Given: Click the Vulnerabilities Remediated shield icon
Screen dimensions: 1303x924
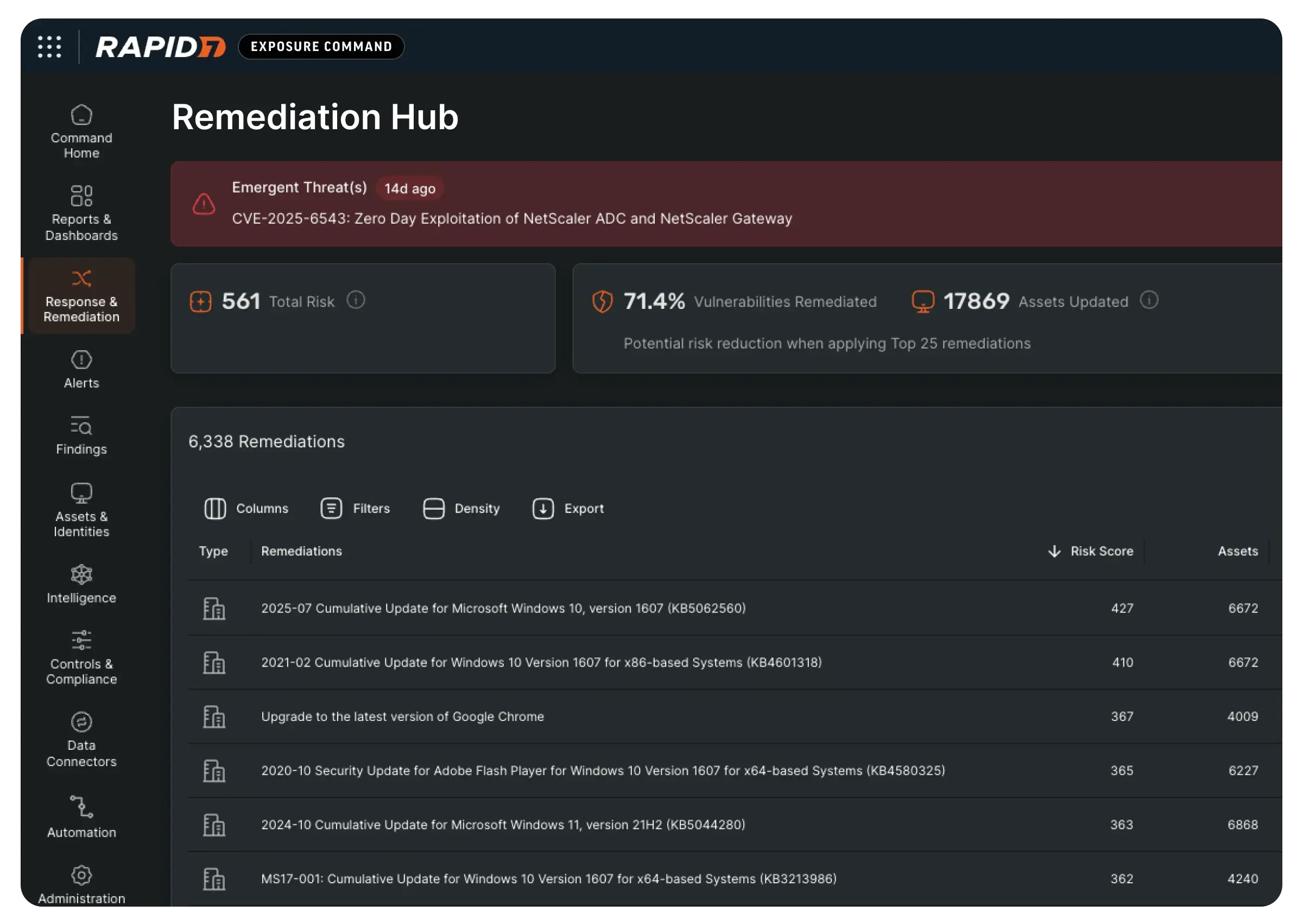Looking at the screenshot, I should click(x=602, y=301).
